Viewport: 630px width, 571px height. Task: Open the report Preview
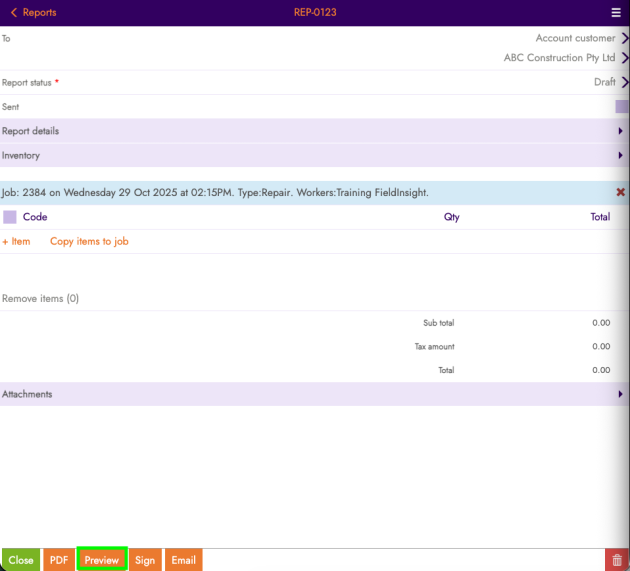tap(102, 560)
